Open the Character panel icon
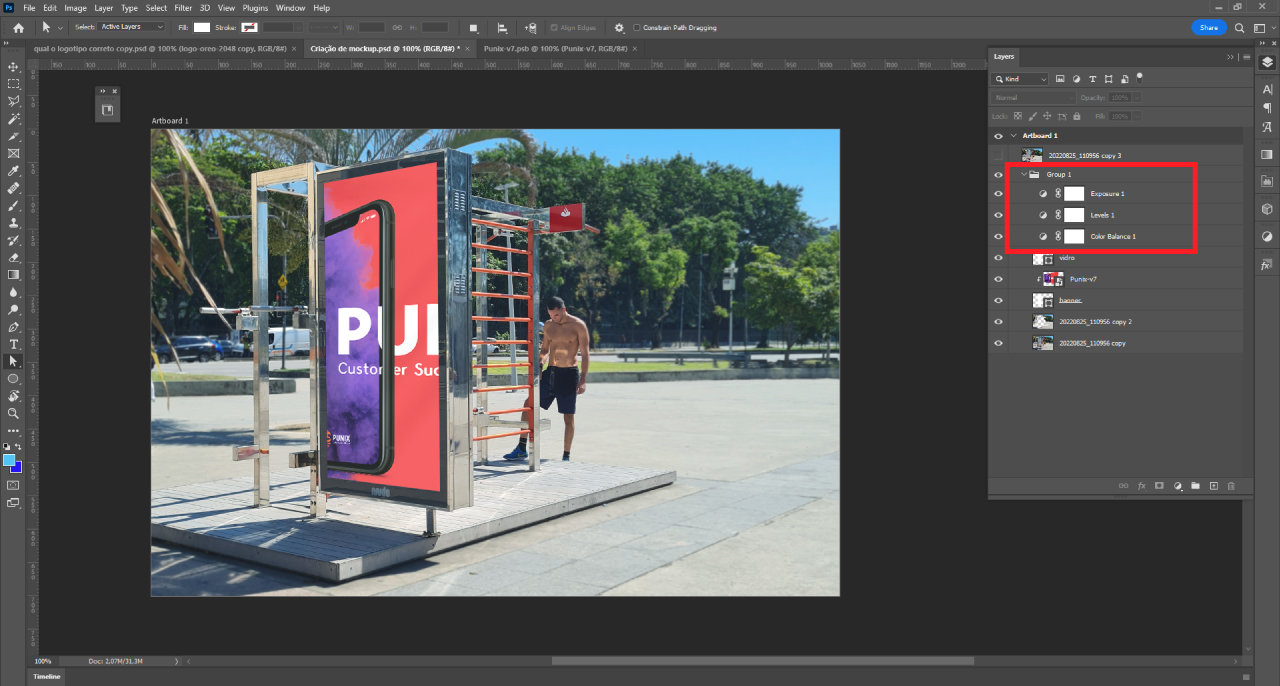The image size is (1280, 686). [1267, 90]
